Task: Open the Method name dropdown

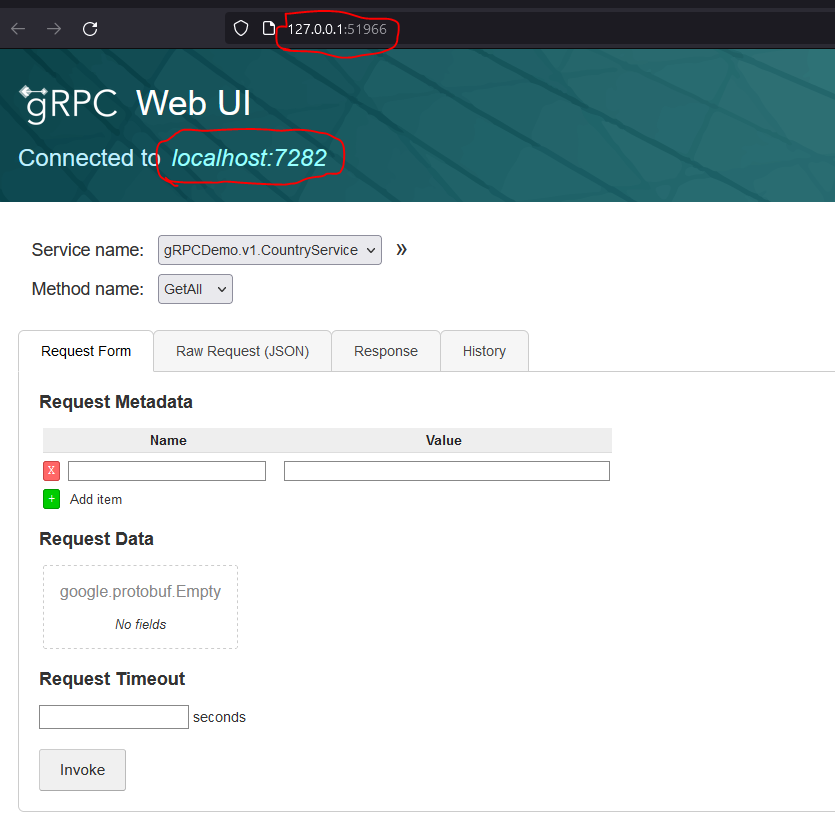Action: click(195, 289)
